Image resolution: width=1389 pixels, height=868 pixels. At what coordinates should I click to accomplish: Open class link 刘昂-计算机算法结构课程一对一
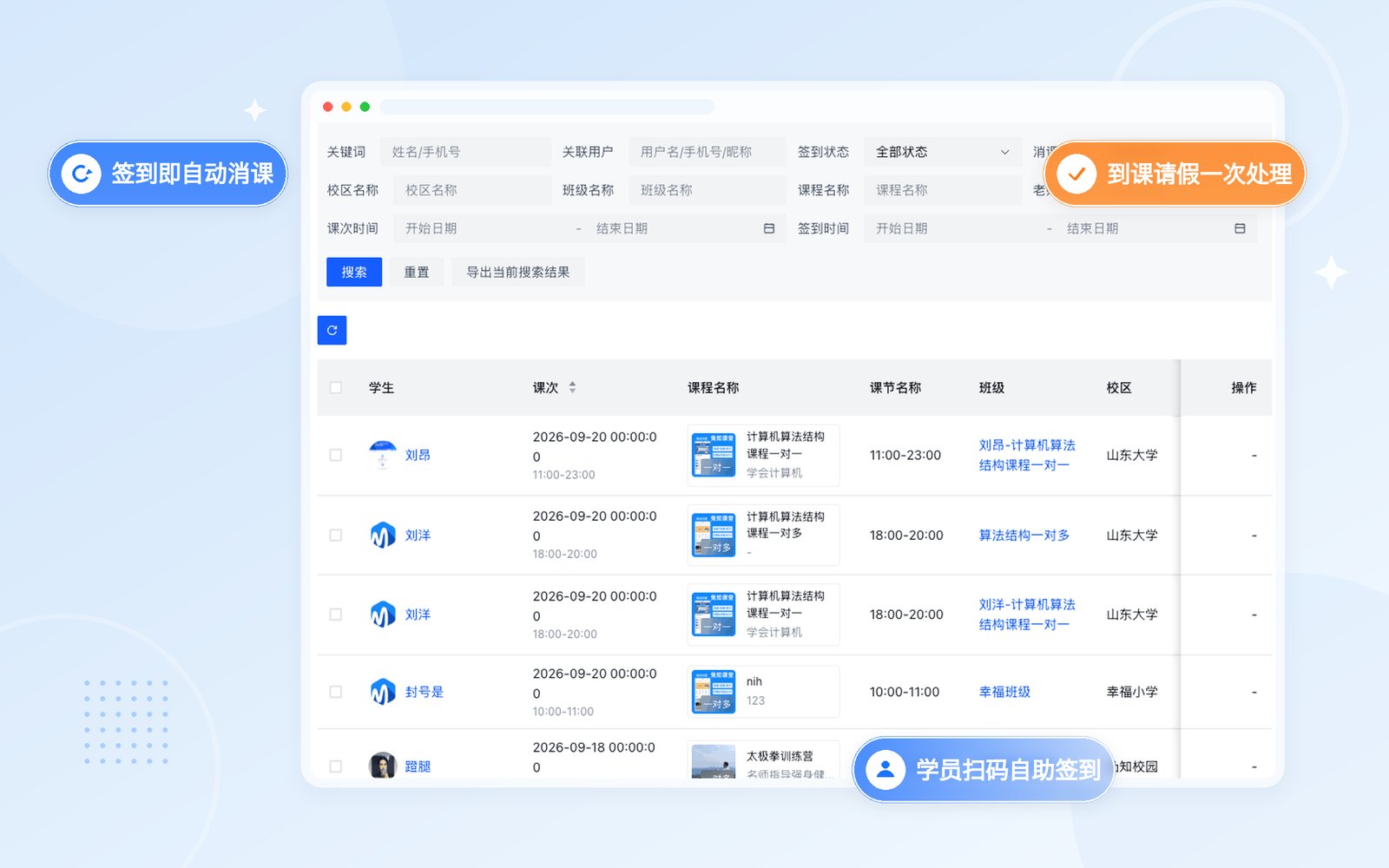pyautogui.click(x=1027, y=455)
